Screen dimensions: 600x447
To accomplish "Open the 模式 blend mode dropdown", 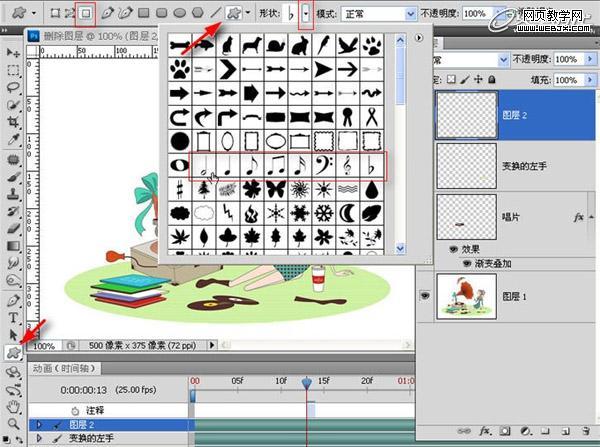I will click(412, 16).
